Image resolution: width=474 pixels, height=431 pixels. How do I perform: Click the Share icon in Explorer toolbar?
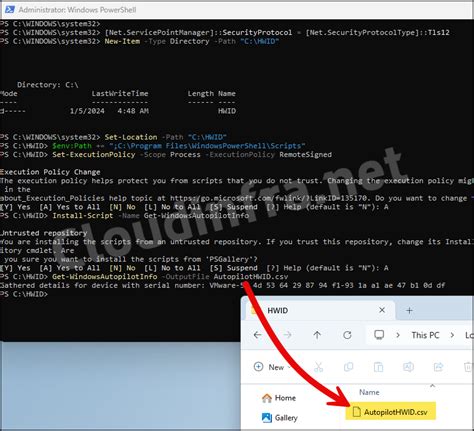pos(438,367)
